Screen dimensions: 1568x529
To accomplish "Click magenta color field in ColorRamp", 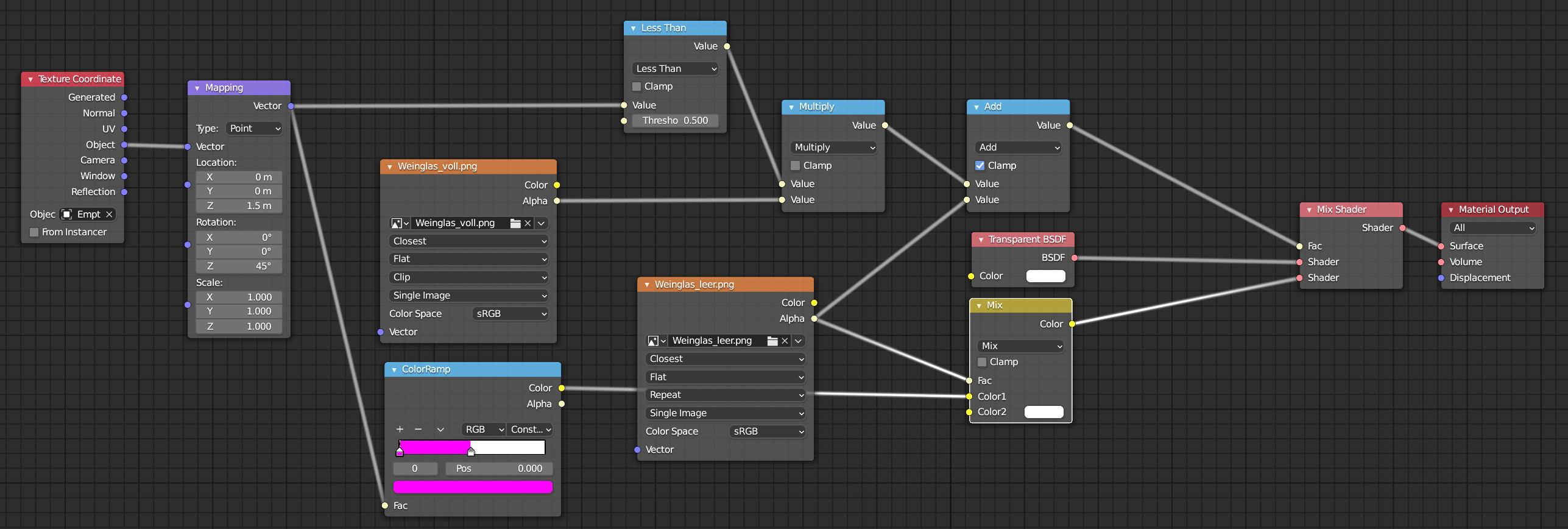I will (473, 487).
